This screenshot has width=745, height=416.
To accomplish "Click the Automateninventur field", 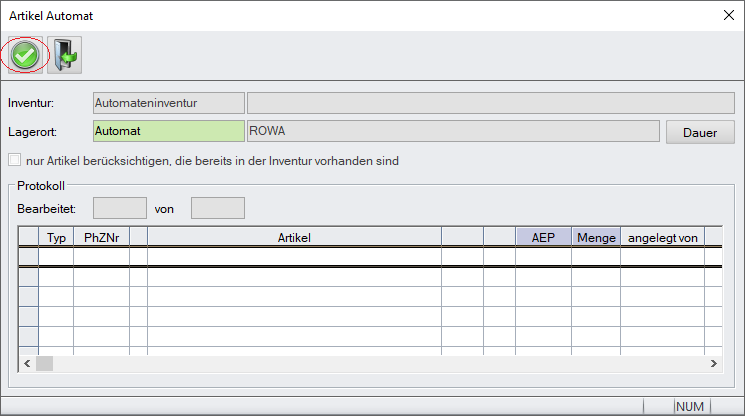I will [167, 102].
